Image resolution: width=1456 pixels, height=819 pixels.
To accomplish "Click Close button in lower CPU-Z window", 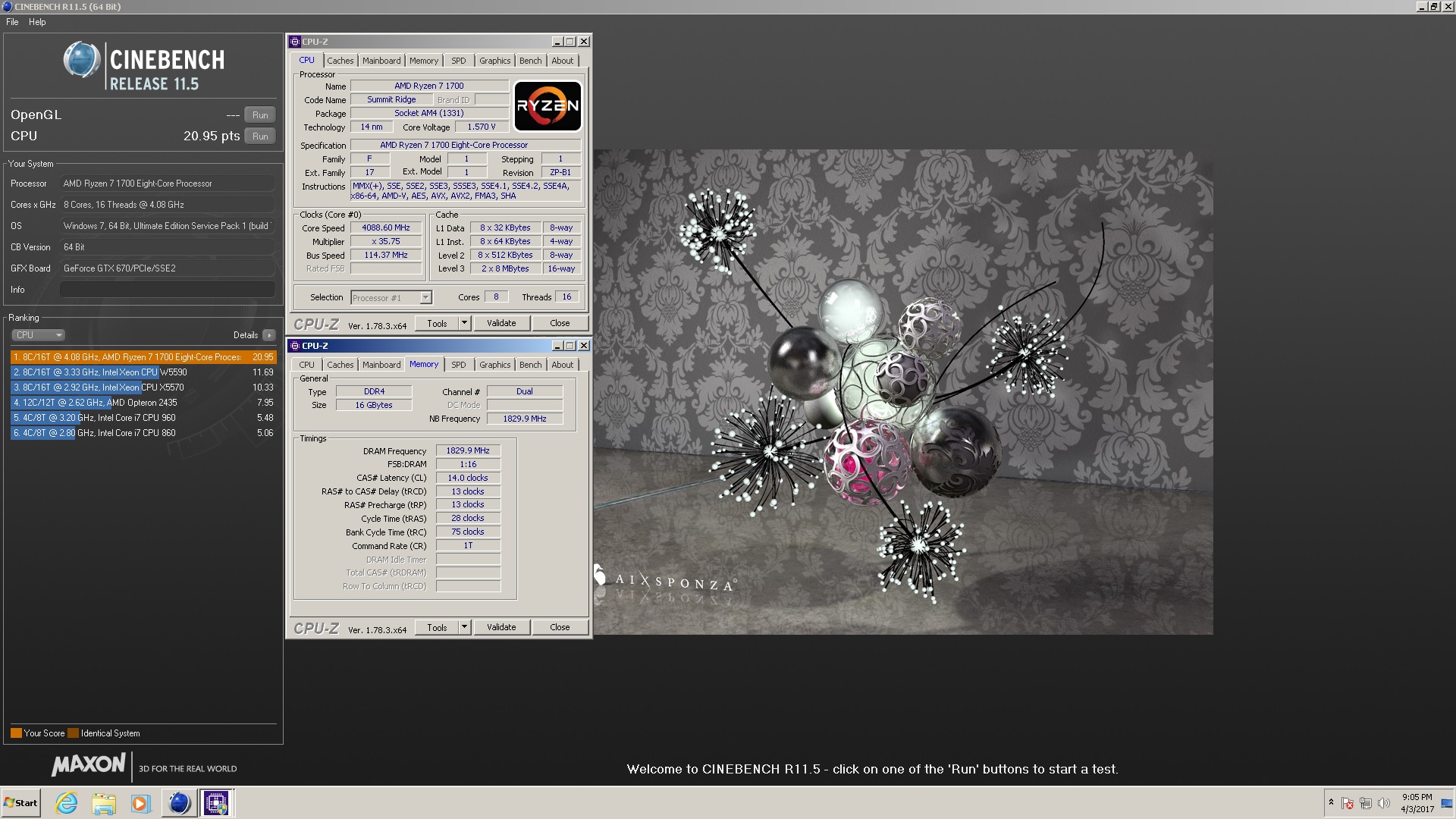I will click(560, 628).
